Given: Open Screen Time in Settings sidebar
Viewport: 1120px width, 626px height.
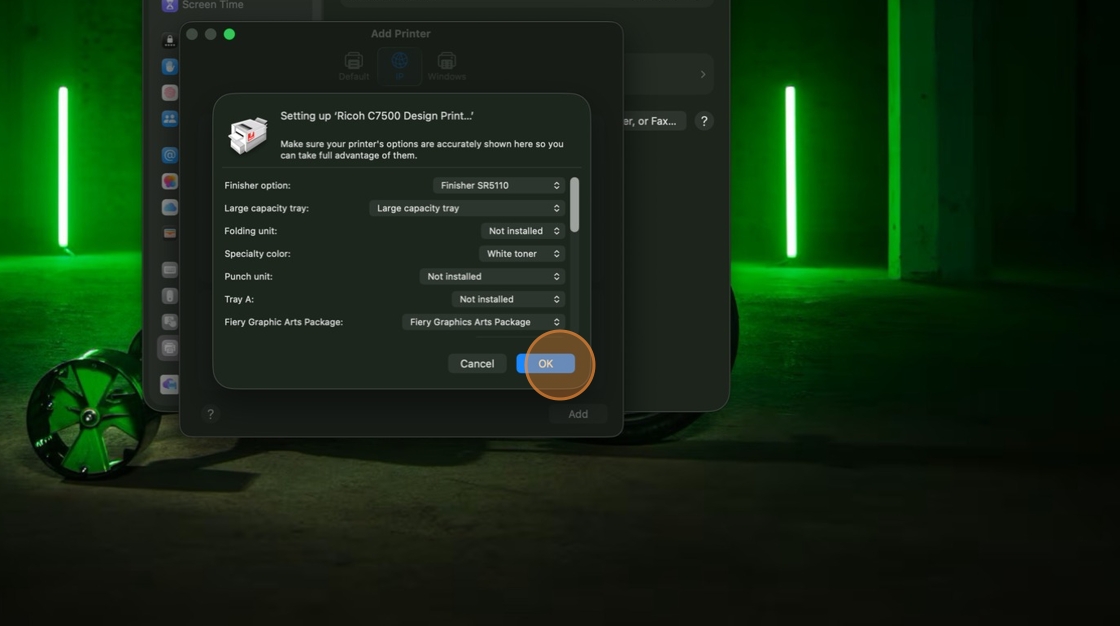Looking at the screenshot, I should [x=212, y=5].
